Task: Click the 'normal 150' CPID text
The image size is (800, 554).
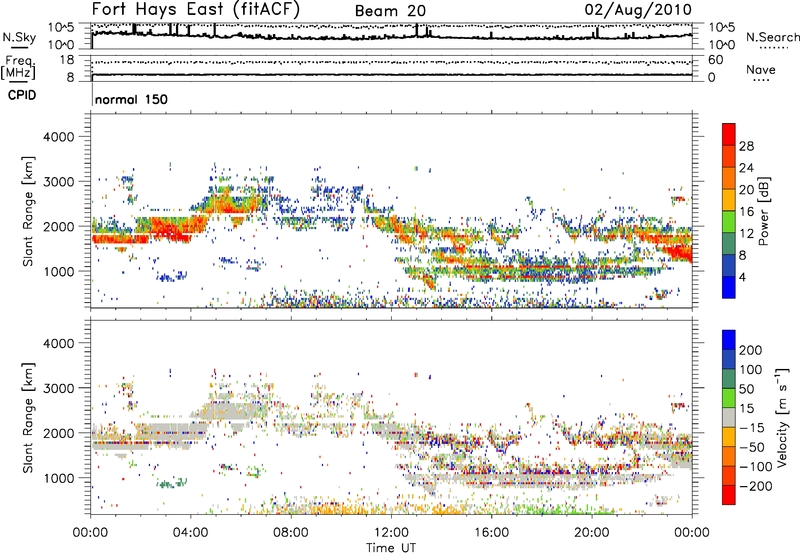Action: click(x=131, y=99)
